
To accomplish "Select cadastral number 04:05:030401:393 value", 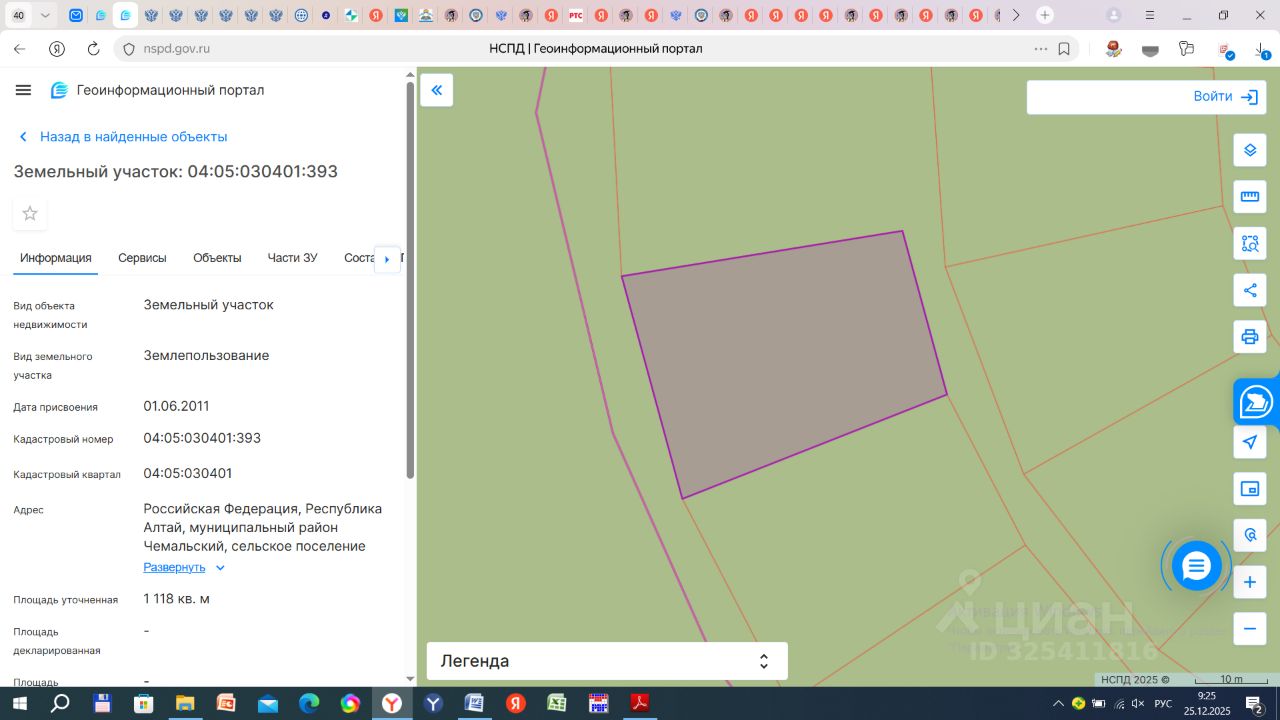I will (x=202, y=438).
